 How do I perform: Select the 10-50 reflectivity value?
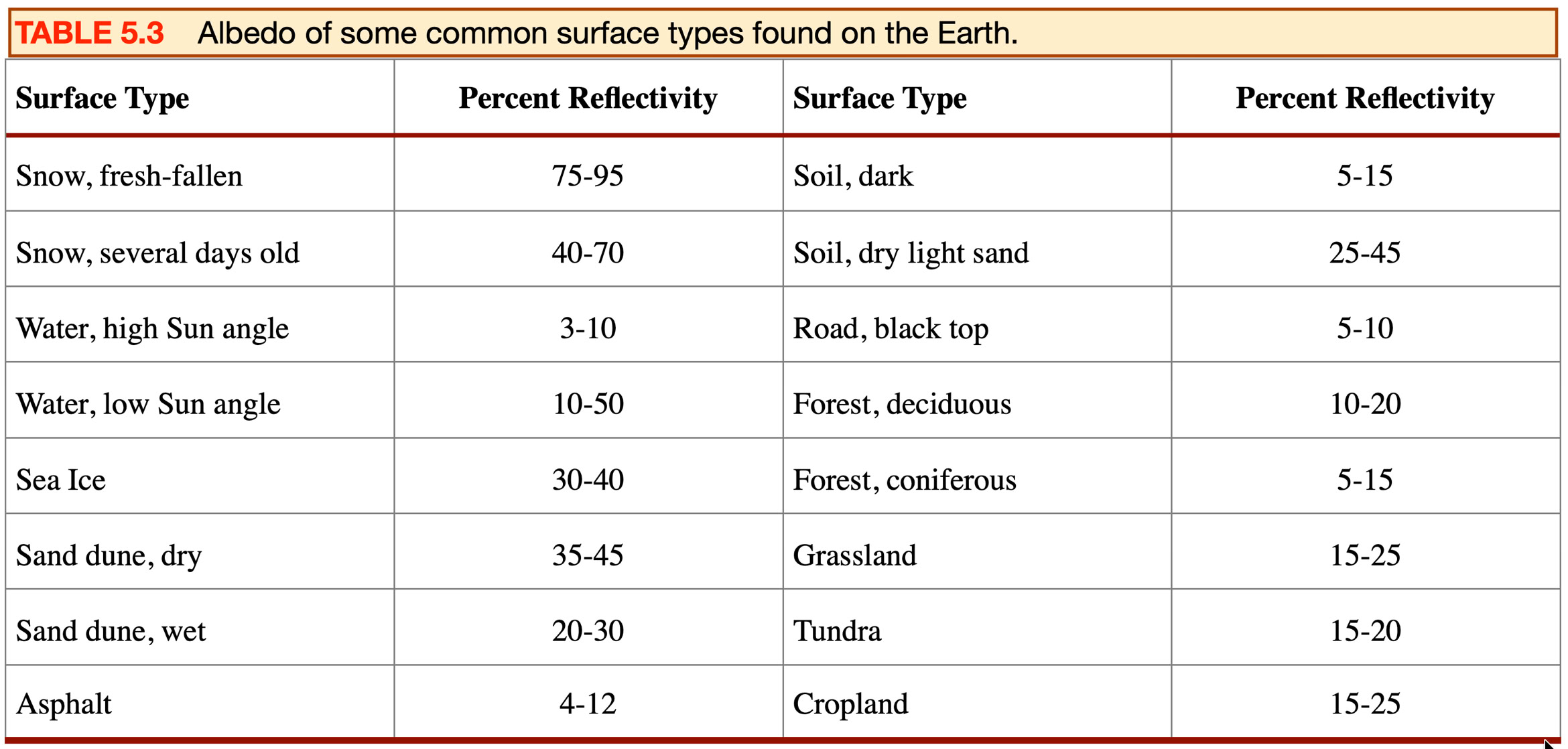click(588, 404)
